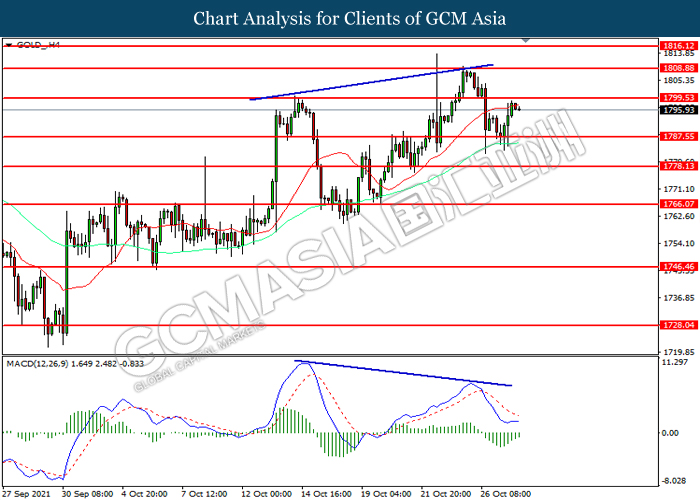This screenshot has width=700, height=500.
Task: Select the blue divergence line on MACD
Action: point(403,373)
